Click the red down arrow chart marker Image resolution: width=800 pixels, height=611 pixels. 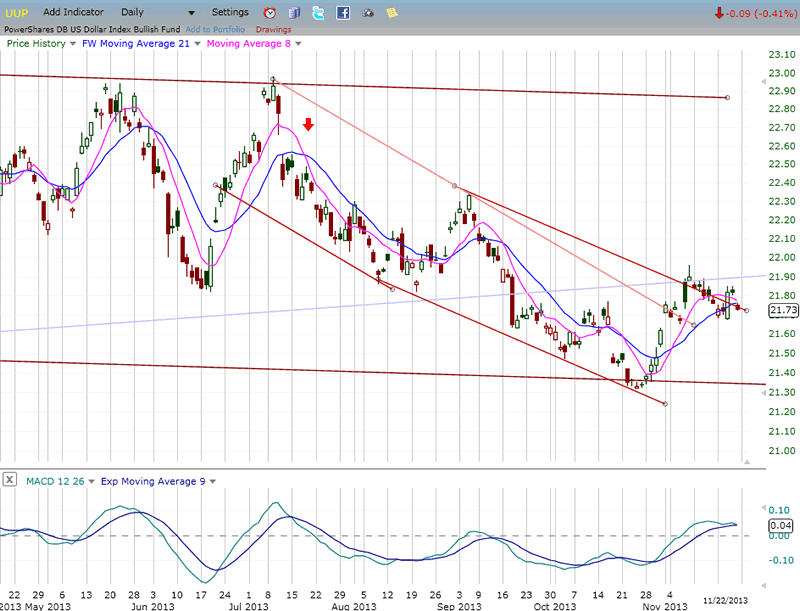(309, 125)
